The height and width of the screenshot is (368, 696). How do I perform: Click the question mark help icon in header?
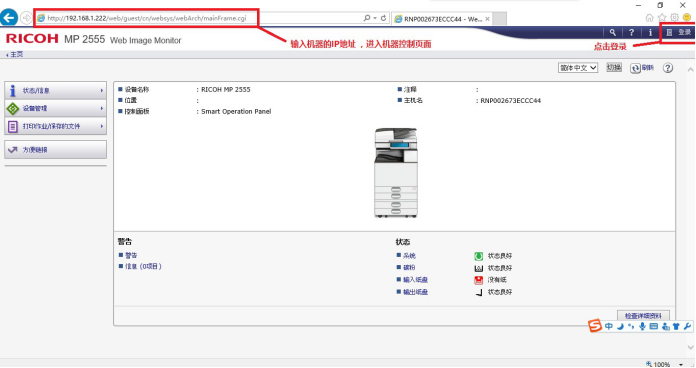pyautogui.click(x=631, y=32)
